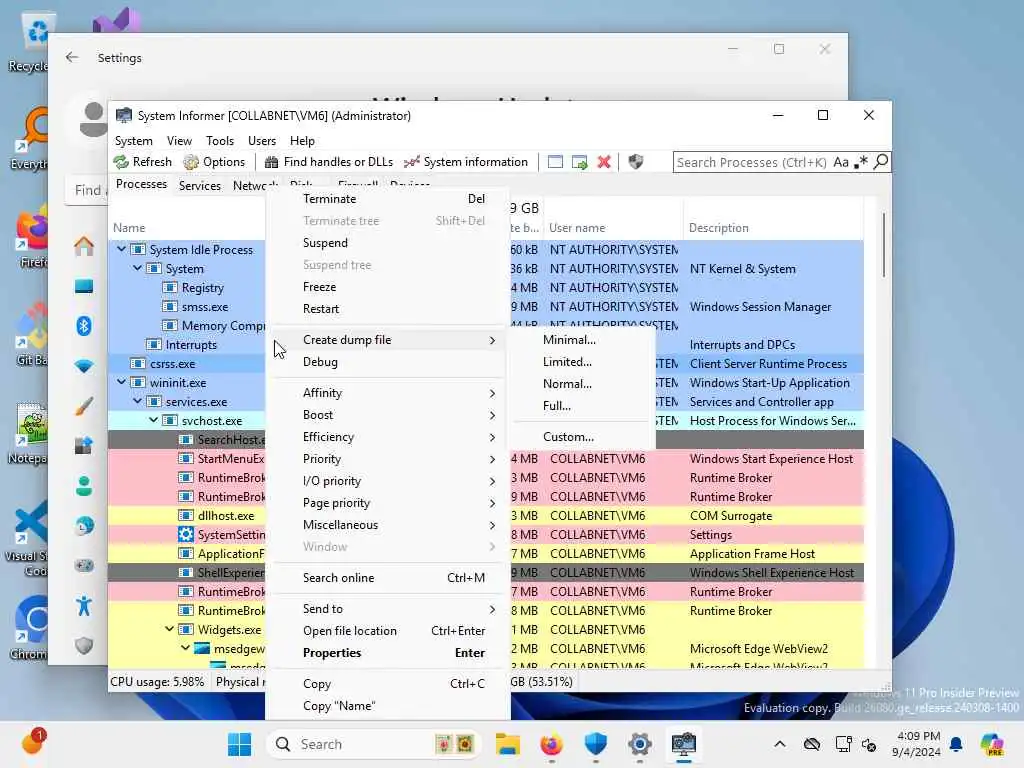The image size is (1024, 768).
Task: Open the taskbar clock and date
Action: 917,744
